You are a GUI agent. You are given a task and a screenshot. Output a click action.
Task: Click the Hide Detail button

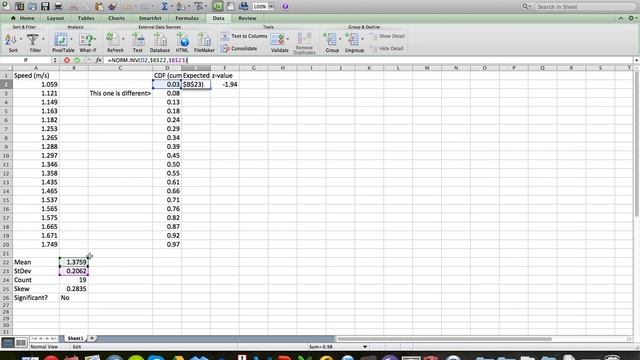[x=387, y=49]
